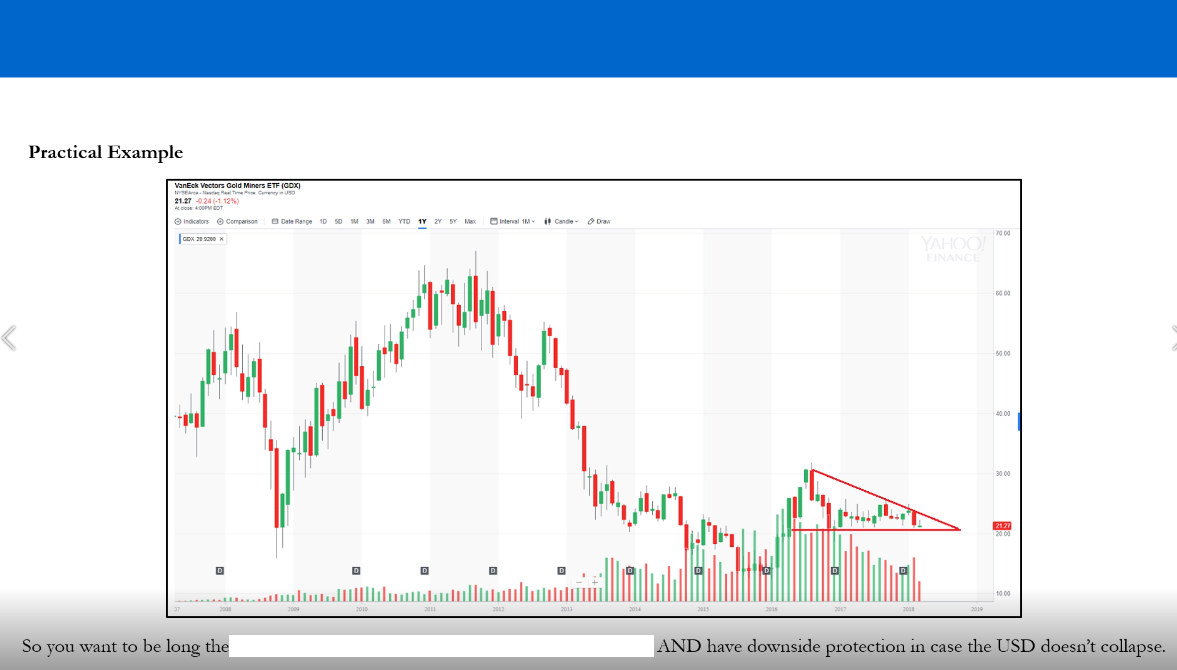The width and height of the screenshot is (1177, 670).
Task: Click the Indicators plus icon
Action: point(178,221)
